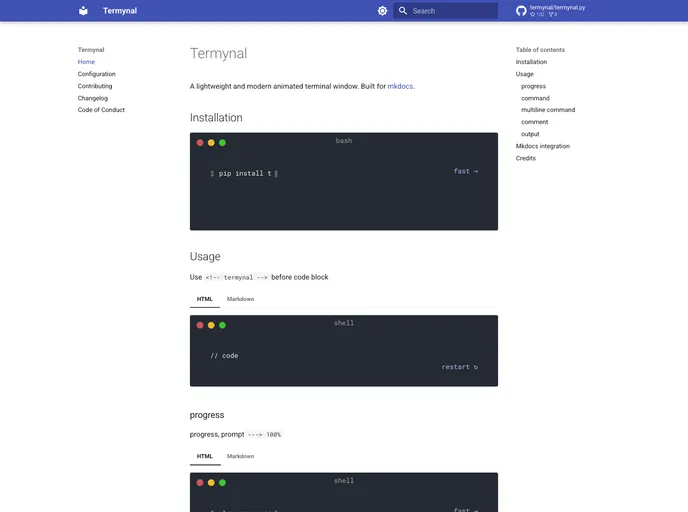Image resolution: width=688 pixels, height=512 pixels.
Task: Click the Termynal page main heading
Action: (x=219, y=54)
